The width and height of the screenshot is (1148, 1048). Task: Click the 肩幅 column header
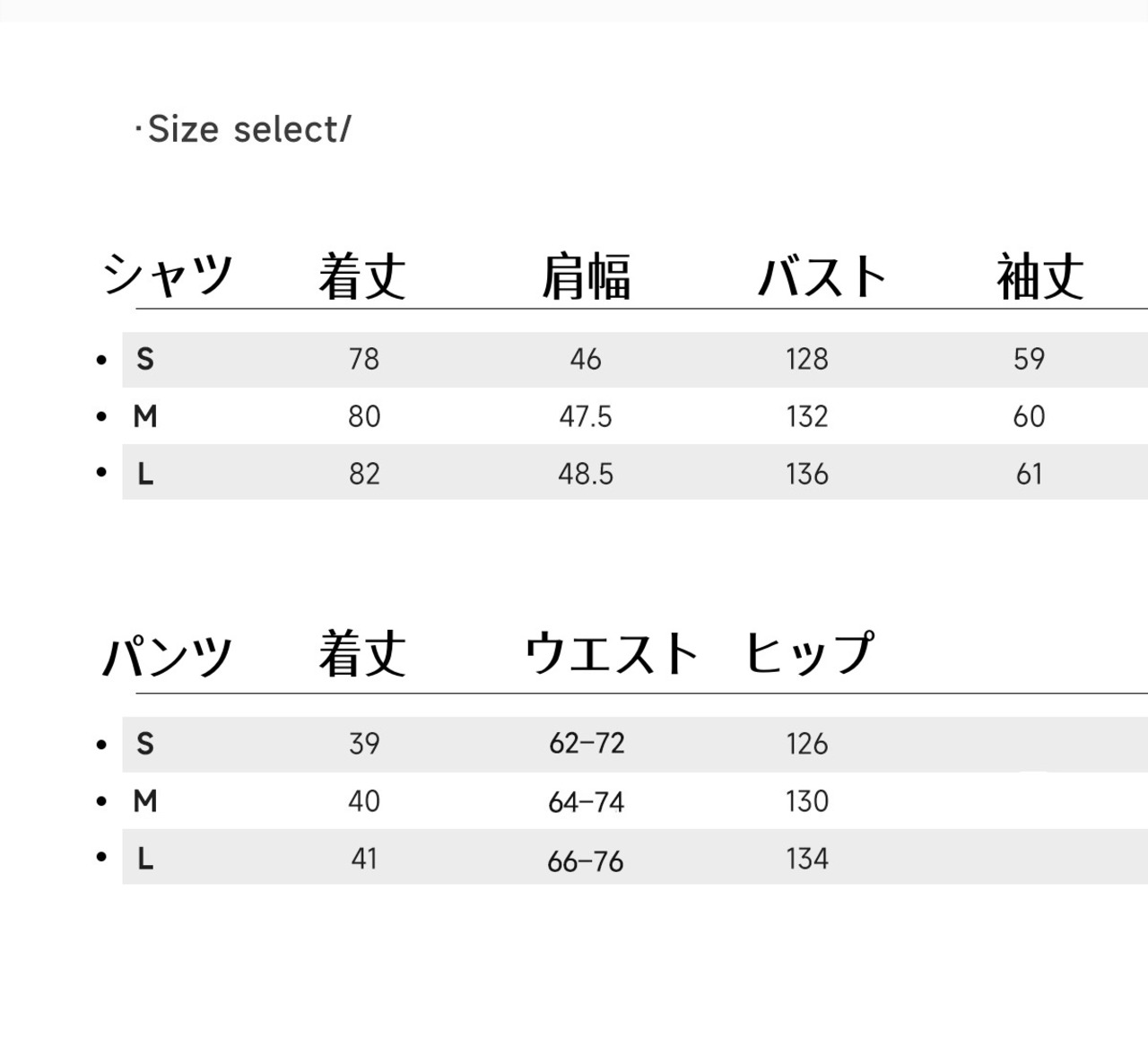586,276
